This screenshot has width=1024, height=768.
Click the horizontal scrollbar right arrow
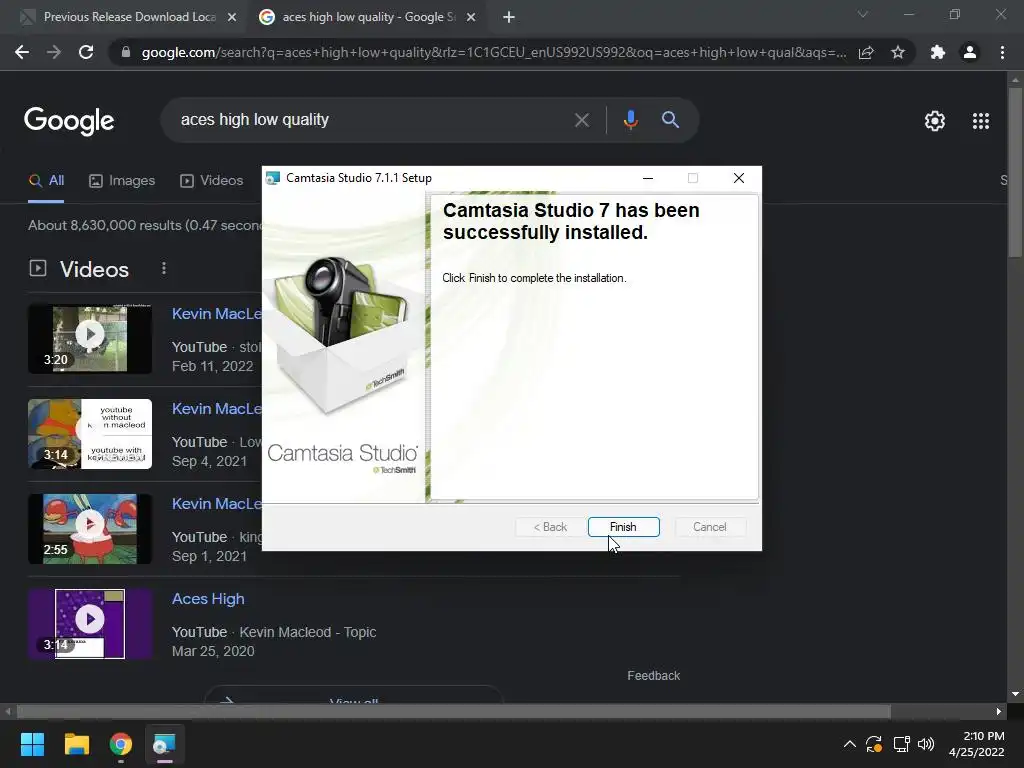click(999, 711)
